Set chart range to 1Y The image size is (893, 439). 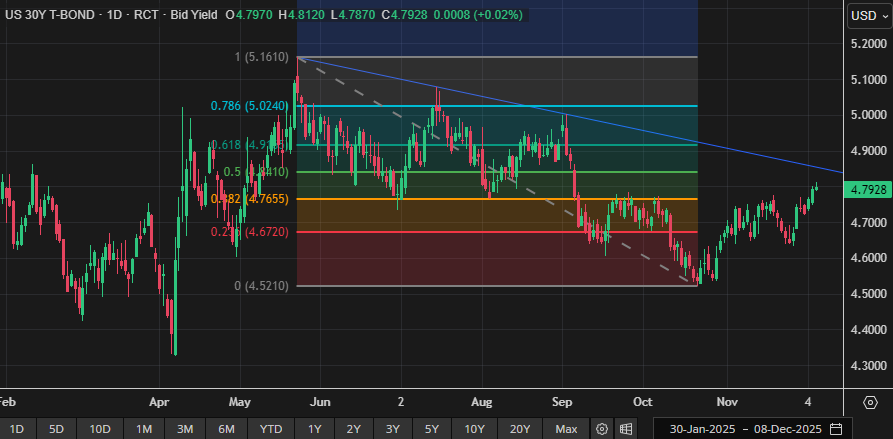pyautogui.click(x=315, y=429)
